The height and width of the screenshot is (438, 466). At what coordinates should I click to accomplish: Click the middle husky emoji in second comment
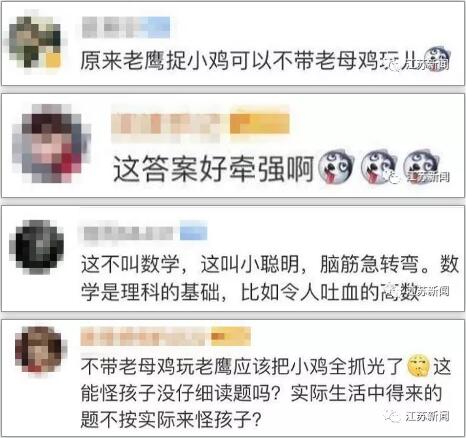tap(379, 166)
